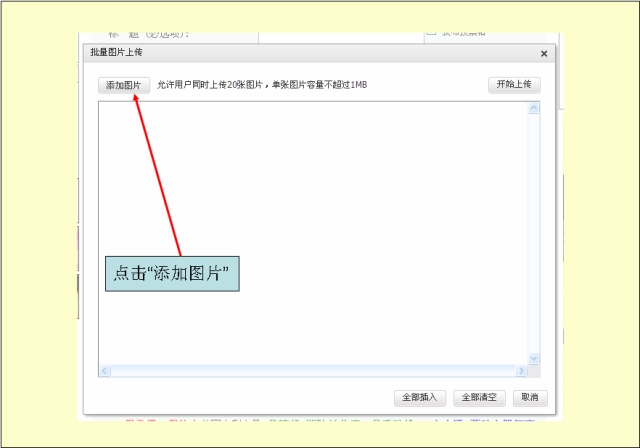Click the horizontal scrollbar right arrow
Screen dimensions: 640x448
point(523,371)
